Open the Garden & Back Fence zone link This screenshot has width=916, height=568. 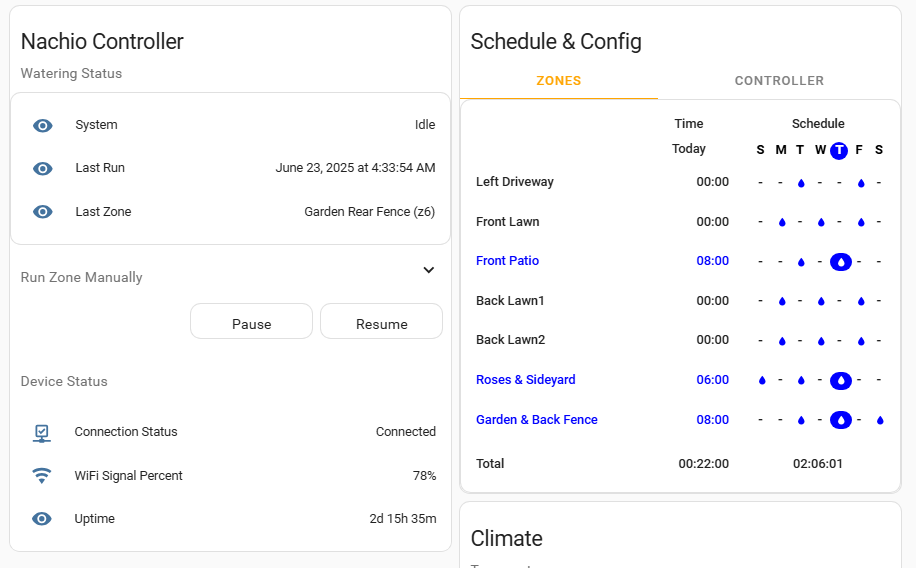tap(537, 420)
